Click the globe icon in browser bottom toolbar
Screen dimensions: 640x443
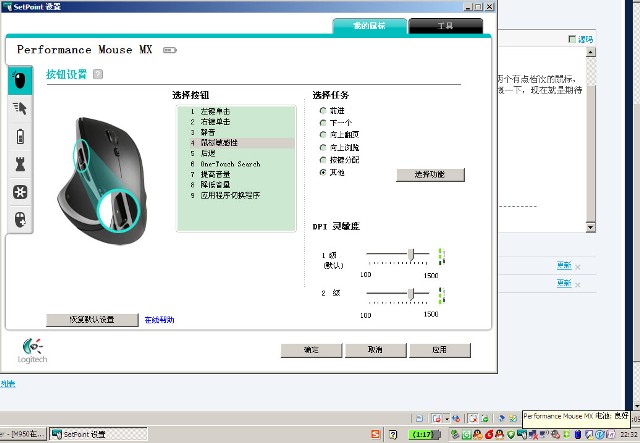[x=456, y=418]
